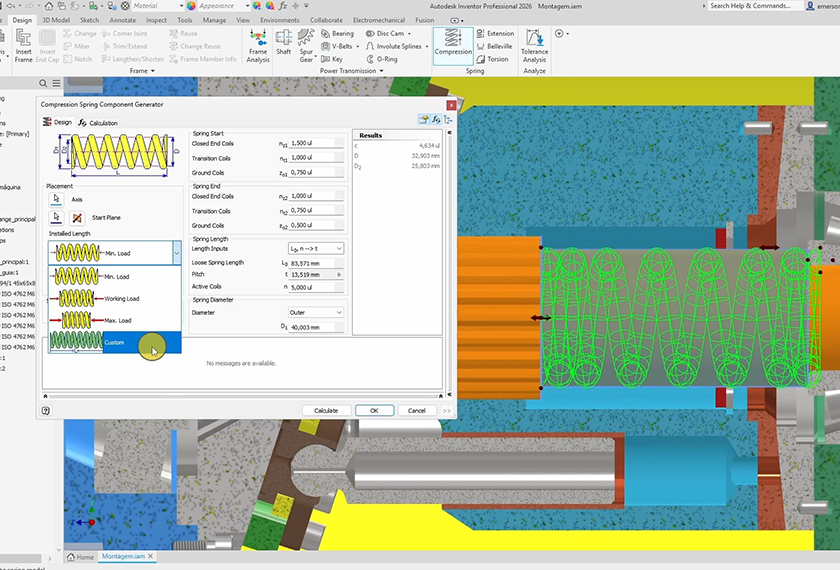Toggle the Start Plane flip icon
The width and height of the screenshot is (840, 570).
click(x=78, y=217)
